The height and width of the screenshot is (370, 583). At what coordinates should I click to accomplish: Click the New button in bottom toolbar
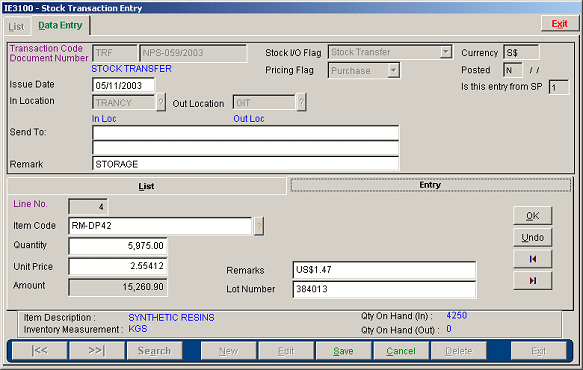click(x=228, y=351)
